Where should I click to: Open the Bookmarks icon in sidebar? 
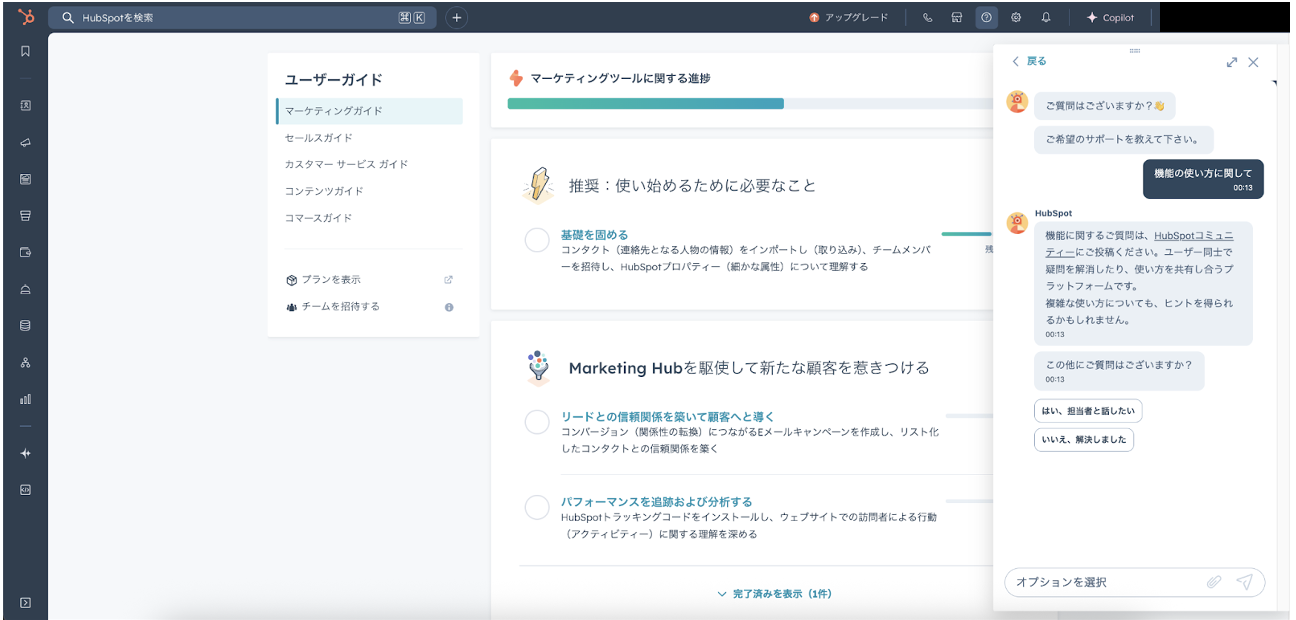[26, 51]
